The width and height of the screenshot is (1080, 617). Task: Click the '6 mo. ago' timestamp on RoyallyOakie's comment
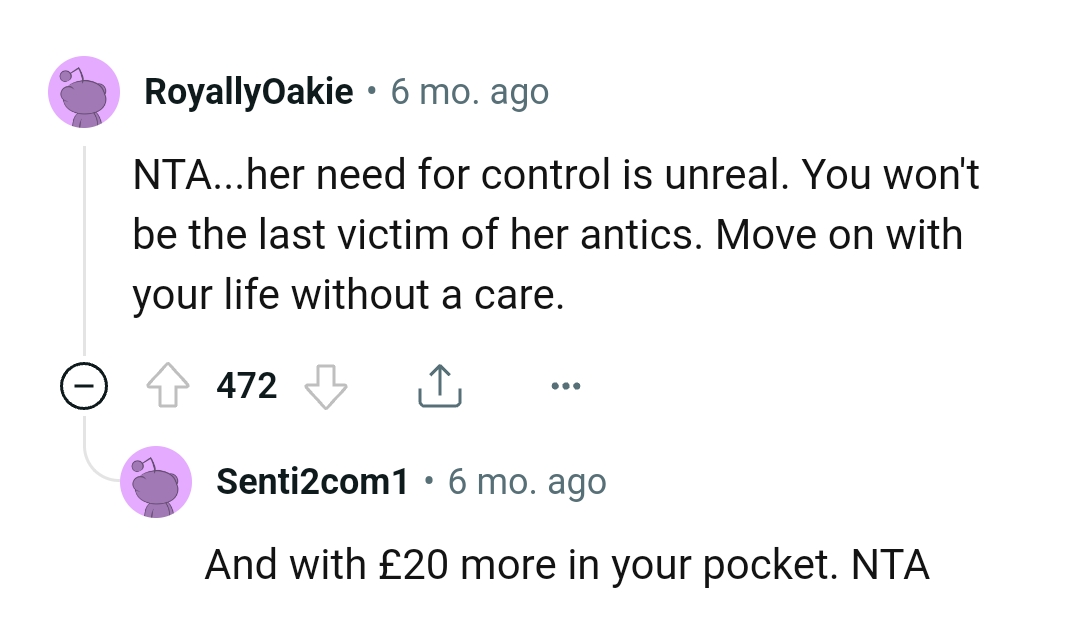[470, 91]
